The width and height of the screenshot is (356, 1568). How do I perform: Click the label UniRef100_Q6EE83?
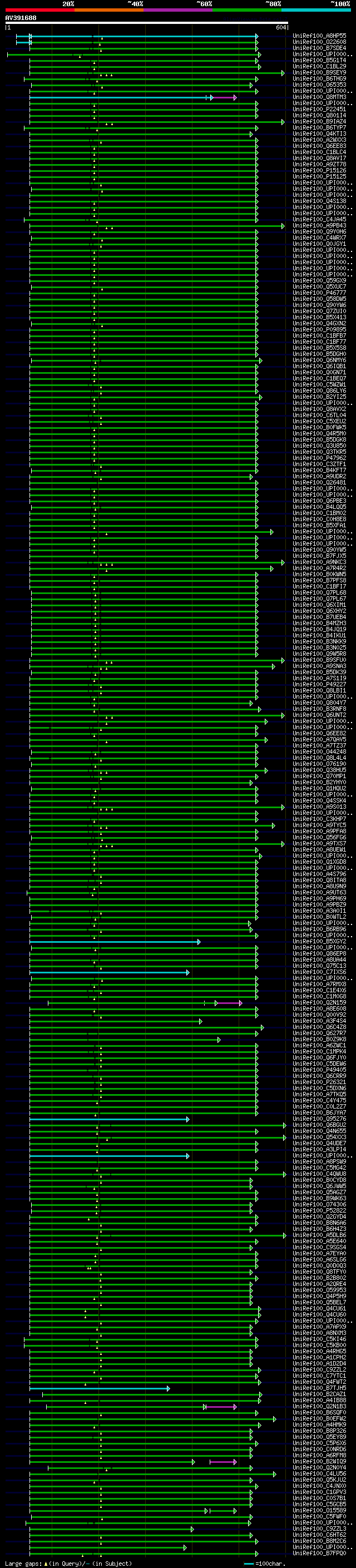click(x=319, y=146)
